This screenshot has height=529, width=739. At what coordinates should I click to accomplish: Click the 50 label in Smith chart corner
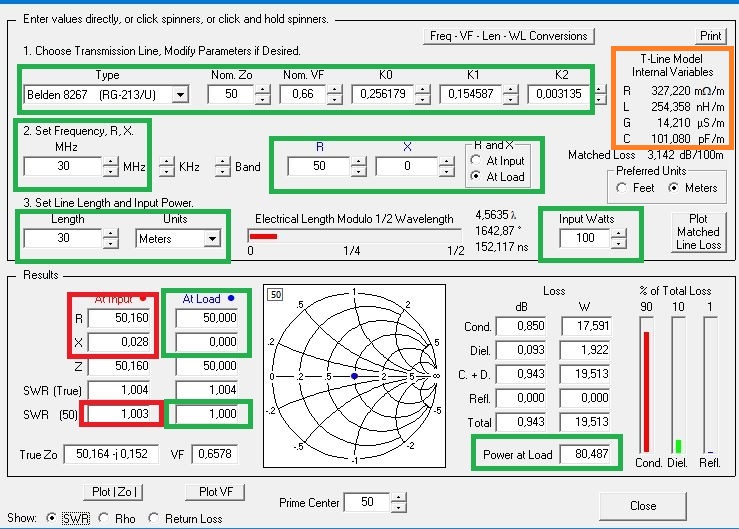(x=276, y=295)
